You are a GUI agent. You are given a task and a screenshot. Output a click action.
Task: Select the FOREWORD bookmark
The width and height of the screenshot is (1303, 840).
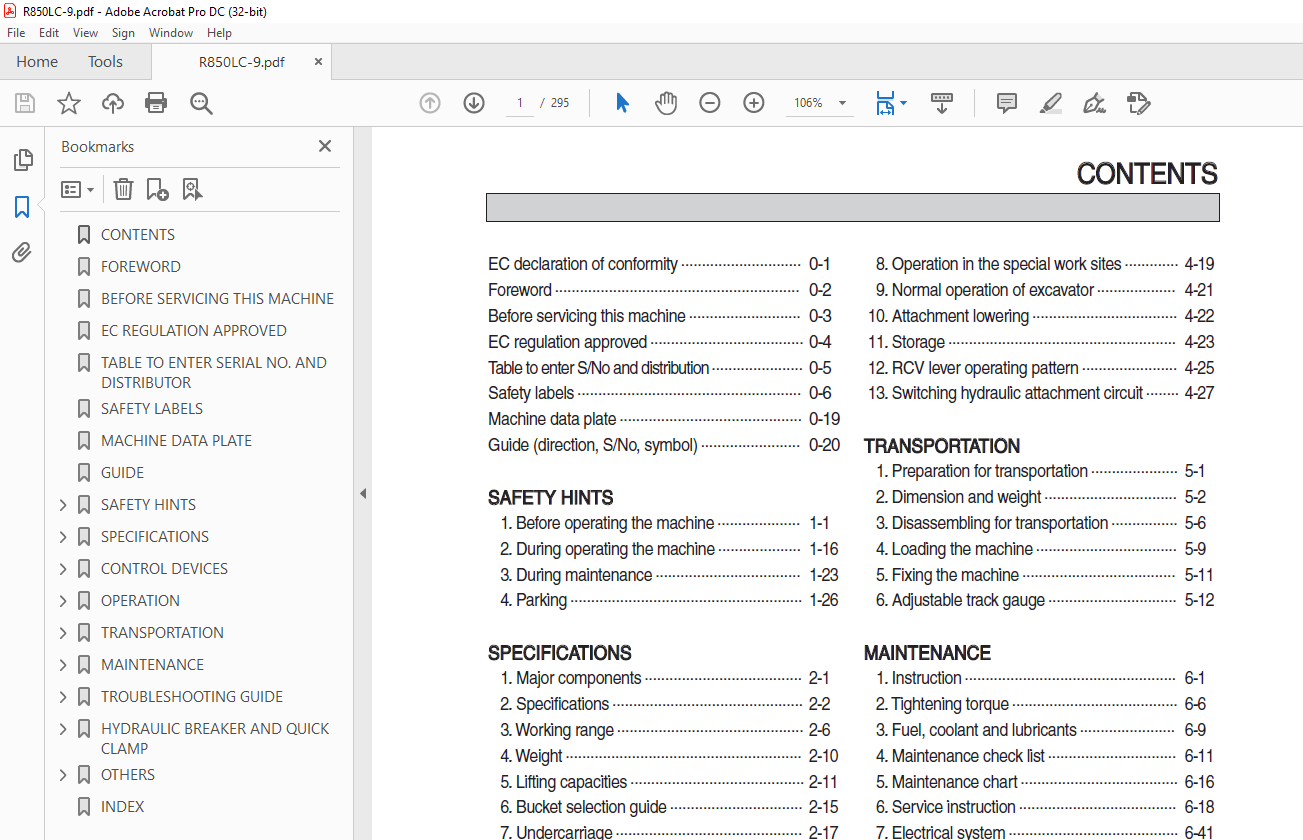click(x=141, y=267)
